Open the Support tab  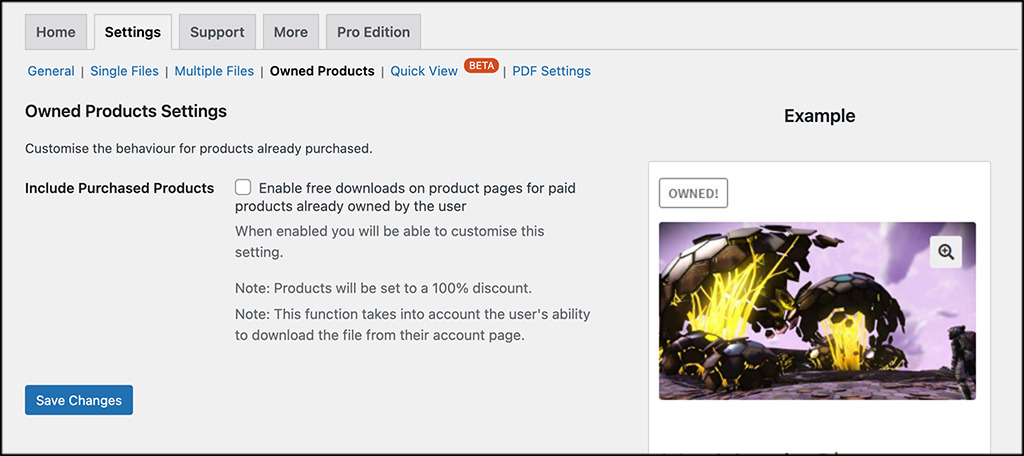pos(217,32)
